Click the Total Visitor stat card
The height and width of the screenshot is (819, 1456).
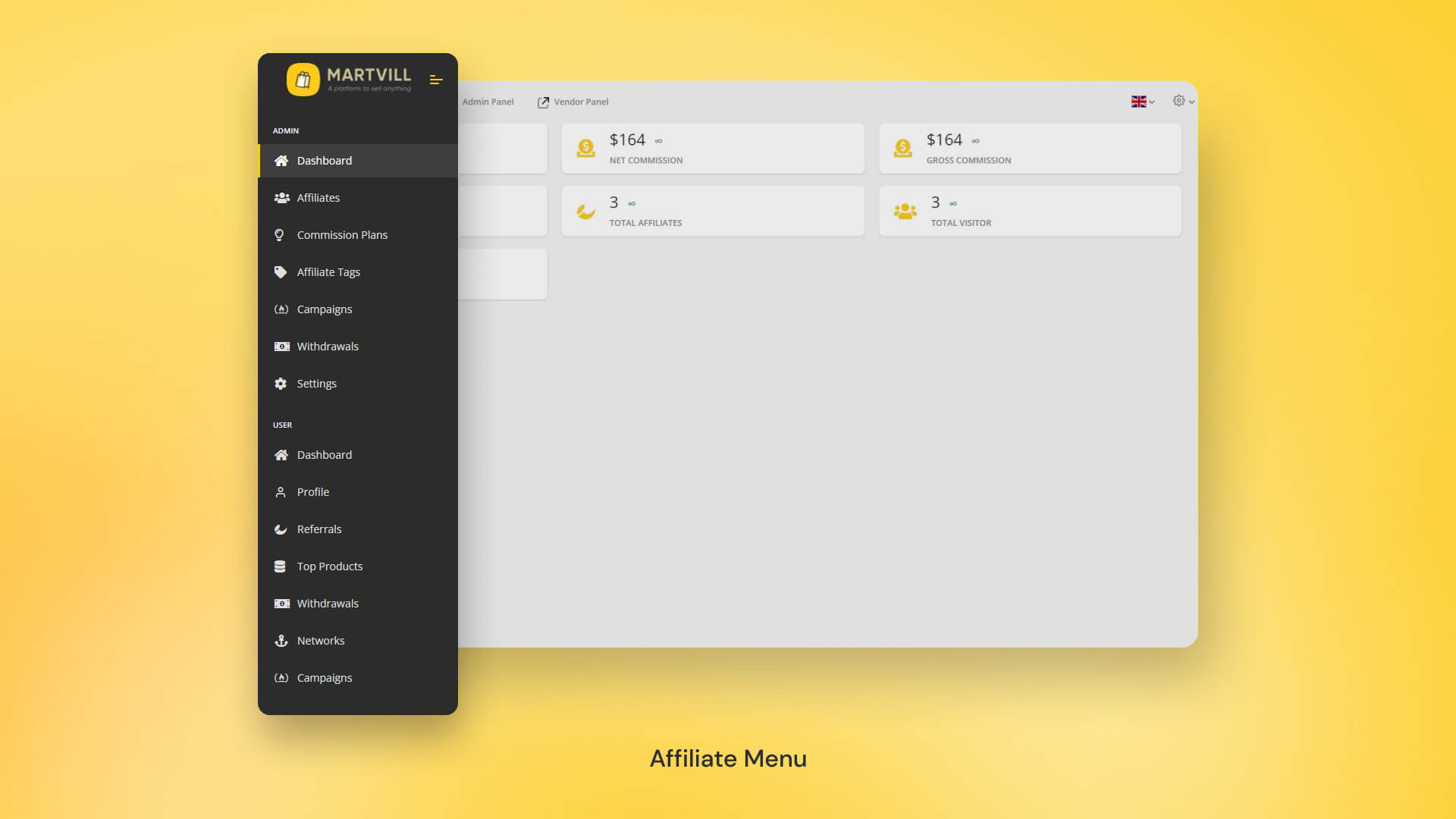(x=1029, y=211)
